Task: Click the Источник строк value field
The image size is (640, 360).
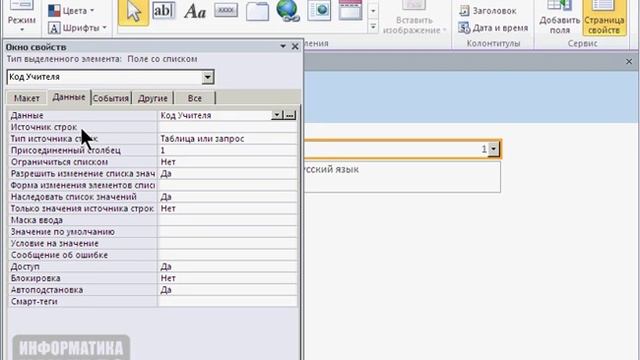Action: (x=227, y=127)
